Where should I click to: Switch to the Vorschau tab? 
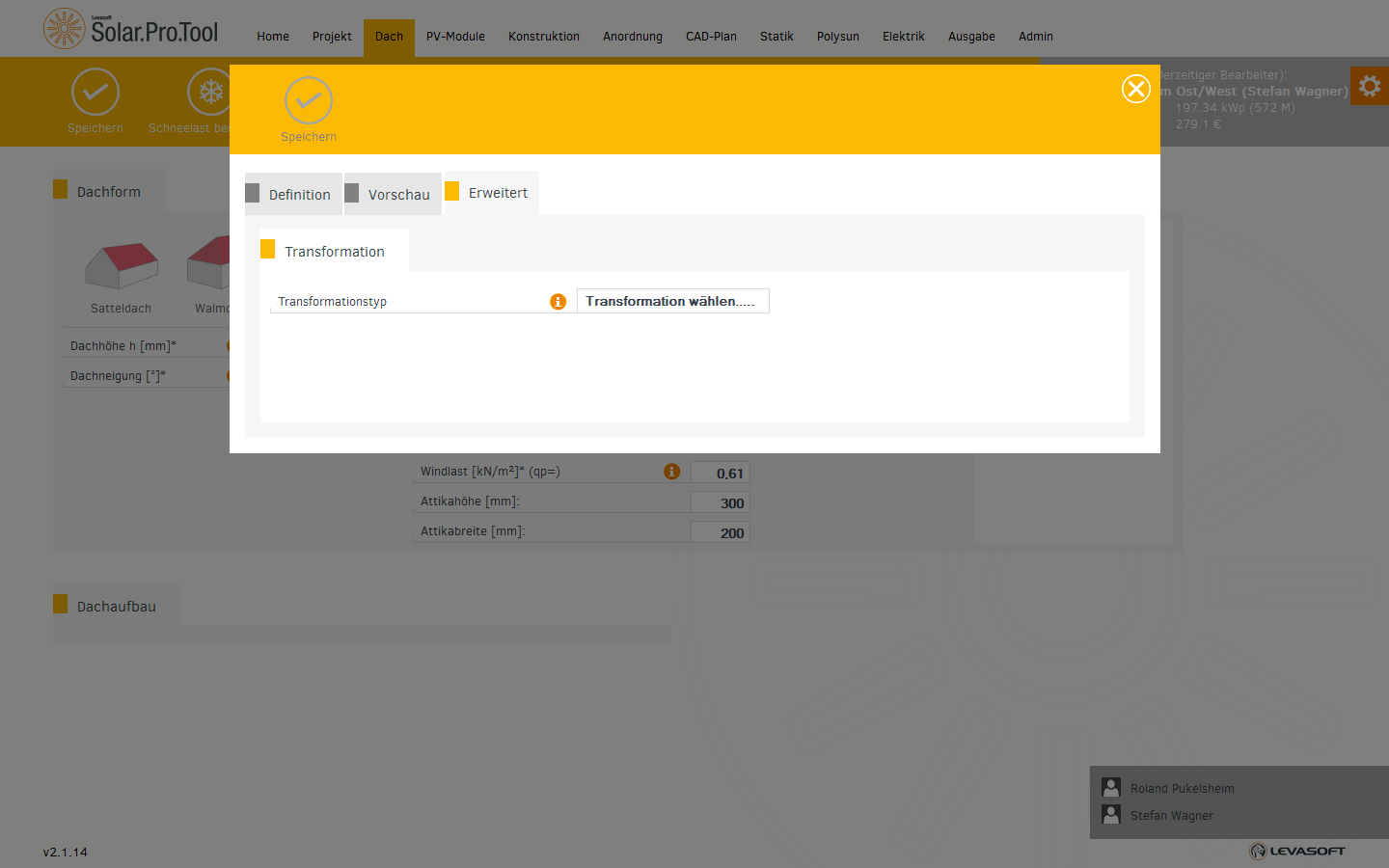(393, 194)
